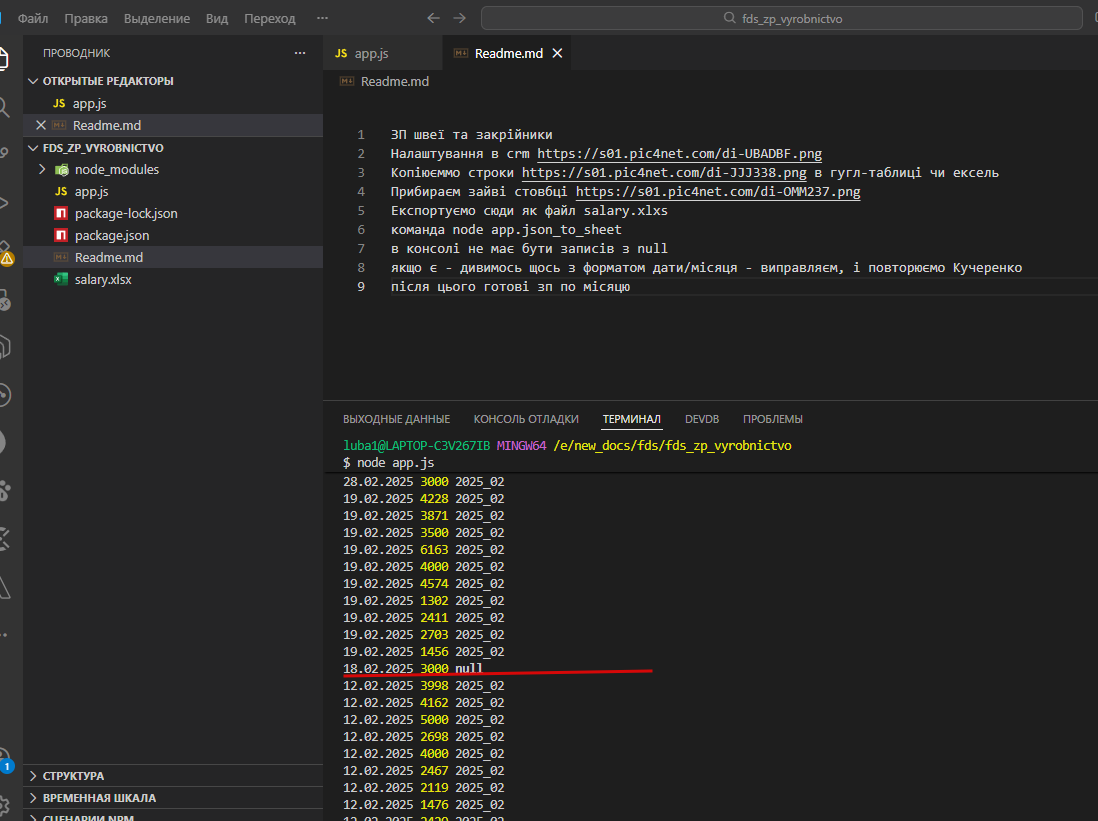Image resolution: width=1098 pixels, height=821 pixels.
Task: Click the navigate back arrow in title bar
Action: pyautogui.click(x=433, y=18)
